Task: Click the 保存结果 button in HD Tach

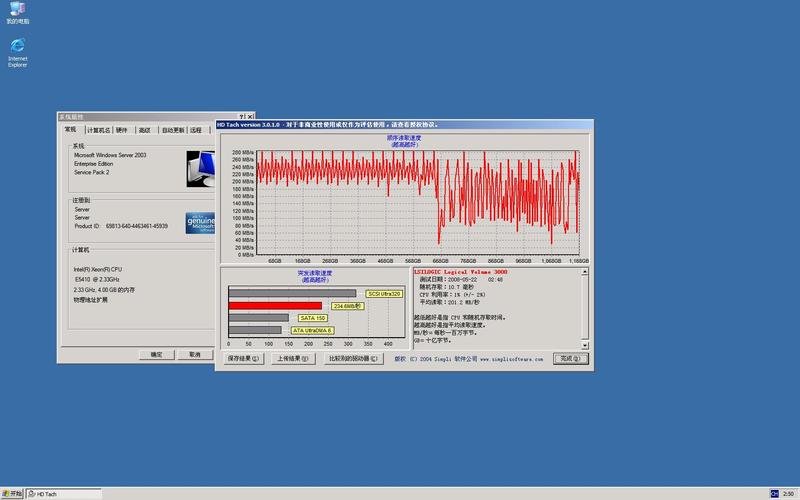Action: [x=243, y=358]
